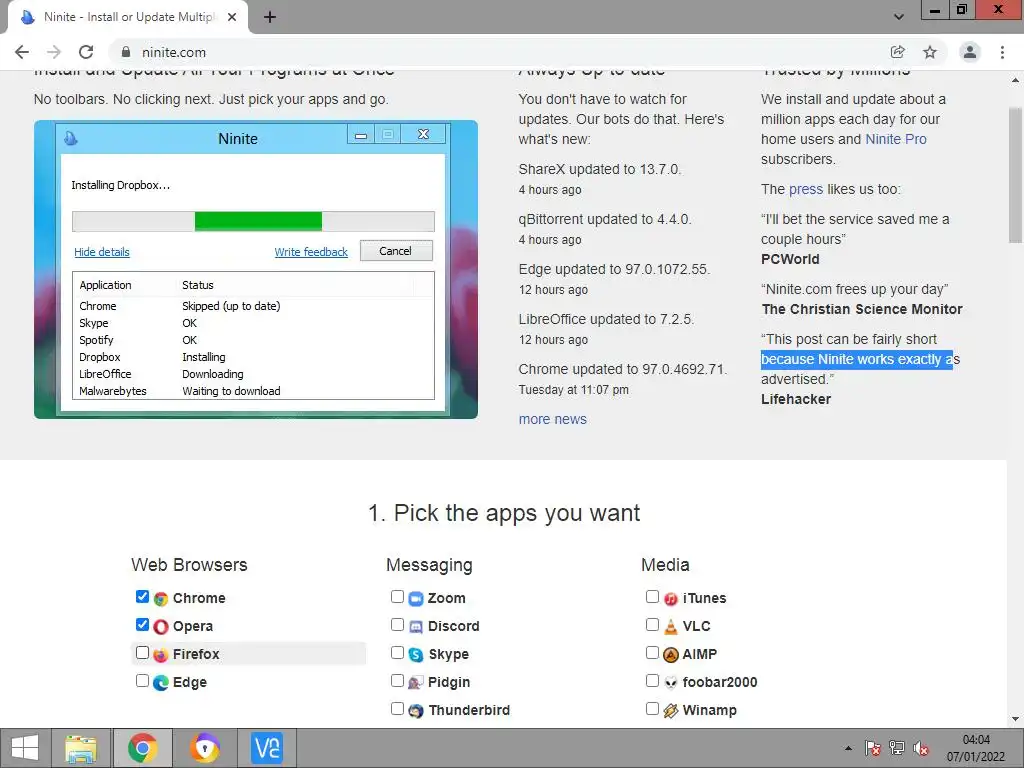The width and height of the screenshot is (1024, 768).
Task: Open the share this page icon
Action: [x=897, y=52]
